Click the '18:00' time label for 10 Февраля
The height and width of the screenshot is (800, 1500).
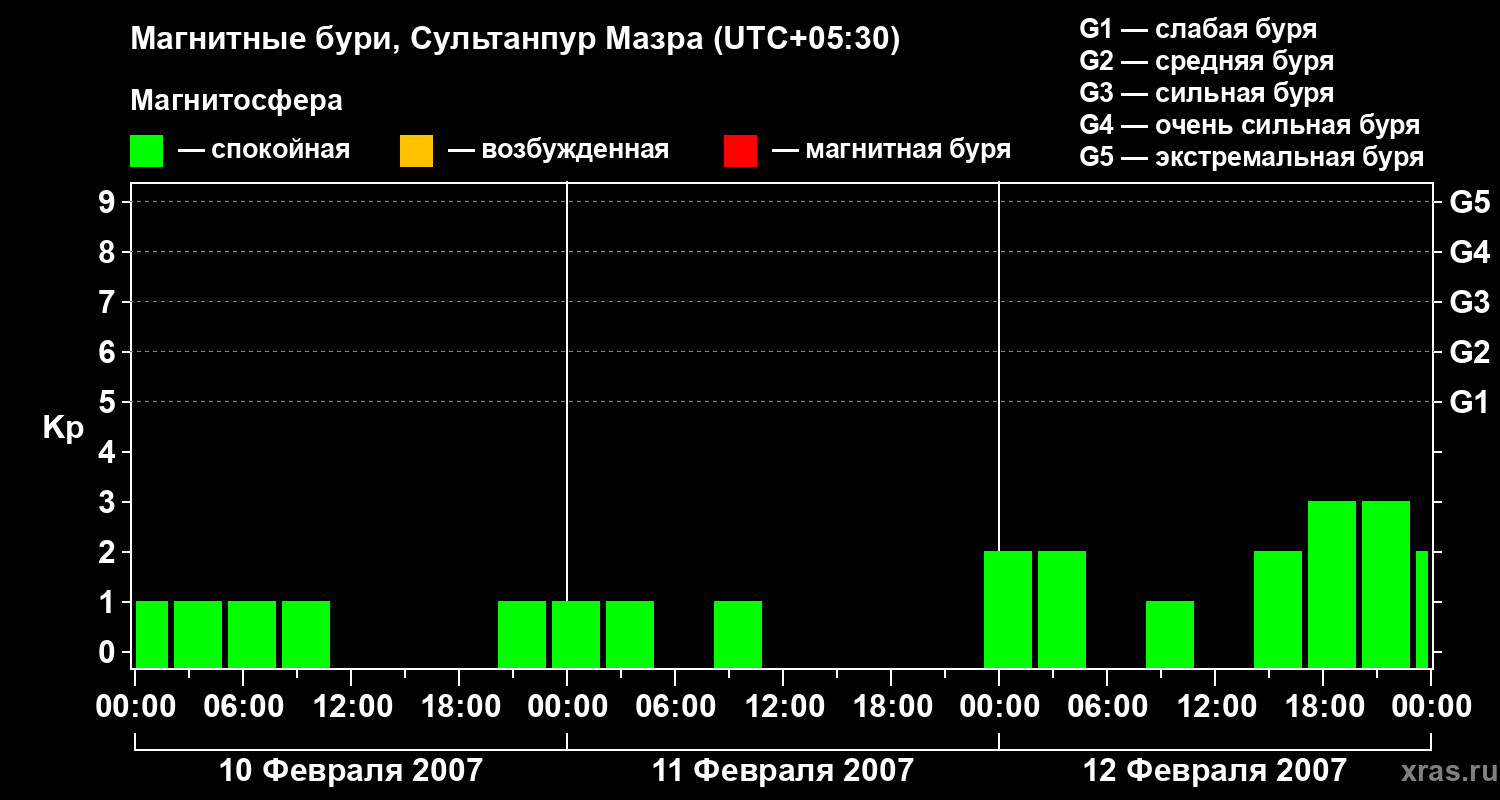click(x=459, y=707)
